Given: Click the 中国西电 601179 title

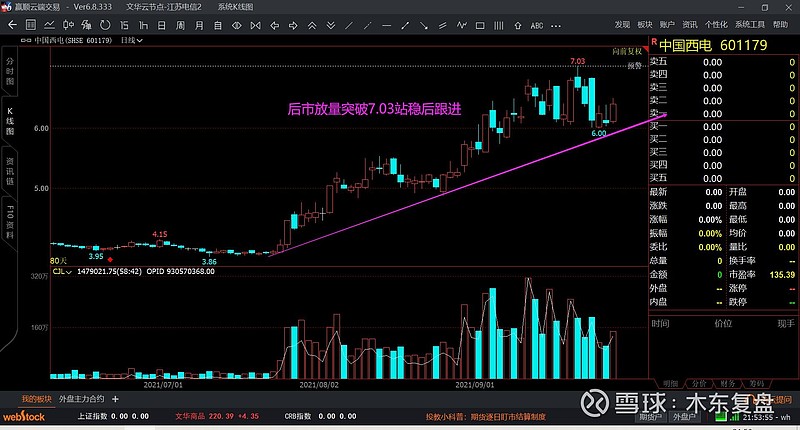Looking at the screenshot, I should click(x=713, y=45).
